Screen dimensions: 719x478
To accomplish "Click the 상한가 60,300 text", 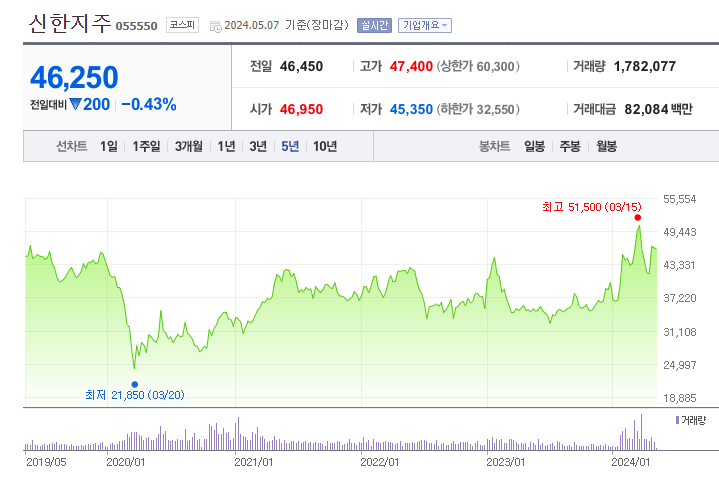I will coord(478,67).
